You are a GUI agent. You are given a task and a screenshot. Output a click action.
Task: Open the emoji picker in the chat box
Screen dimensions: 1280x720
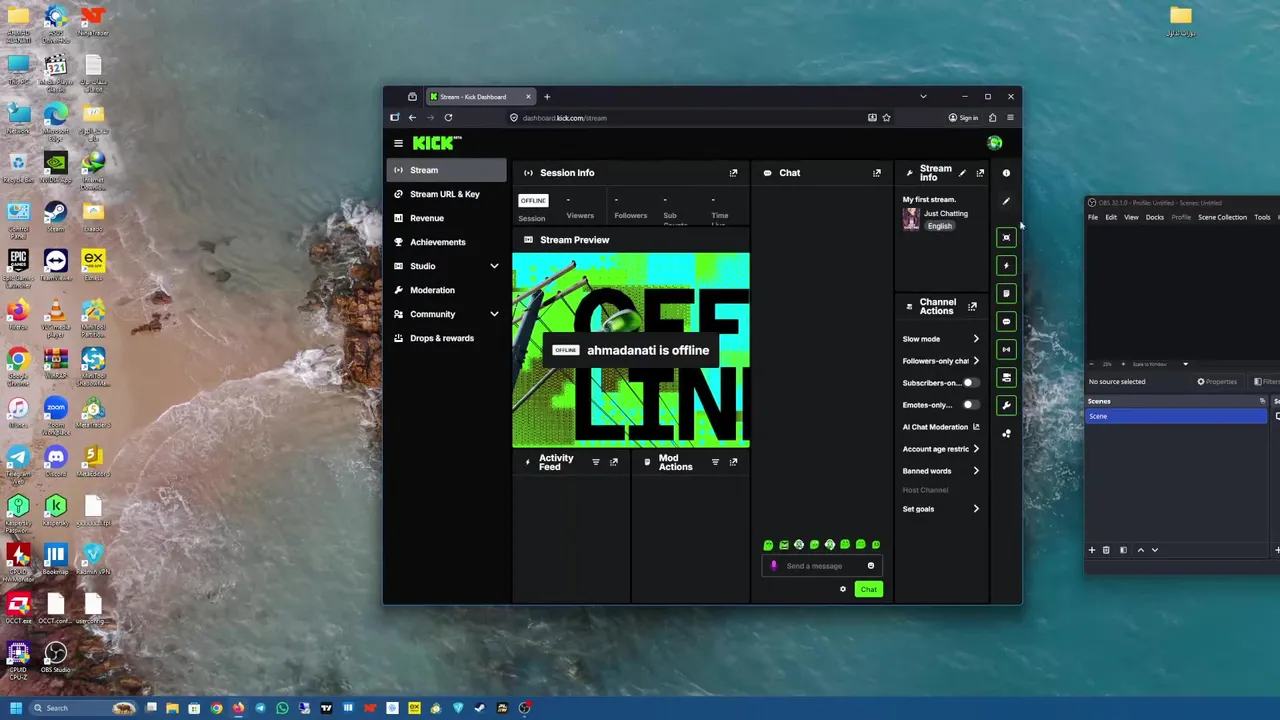point(870,566)
